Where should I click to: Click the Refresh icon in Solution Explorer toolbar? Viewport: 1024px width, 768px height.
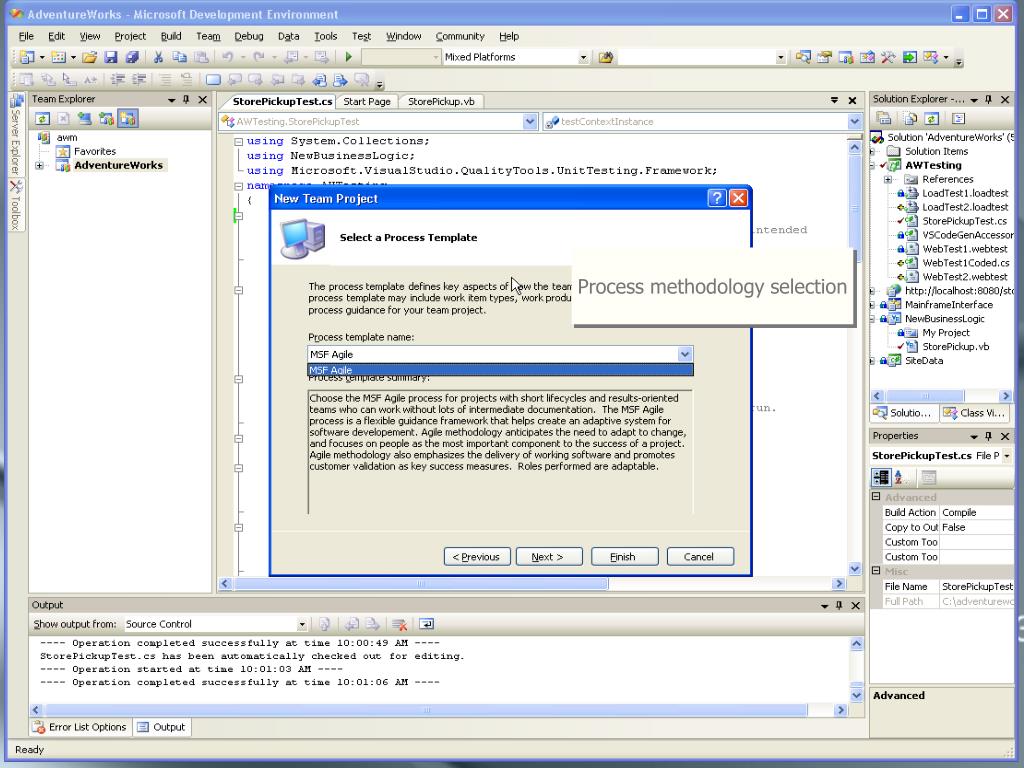(931, 119)
